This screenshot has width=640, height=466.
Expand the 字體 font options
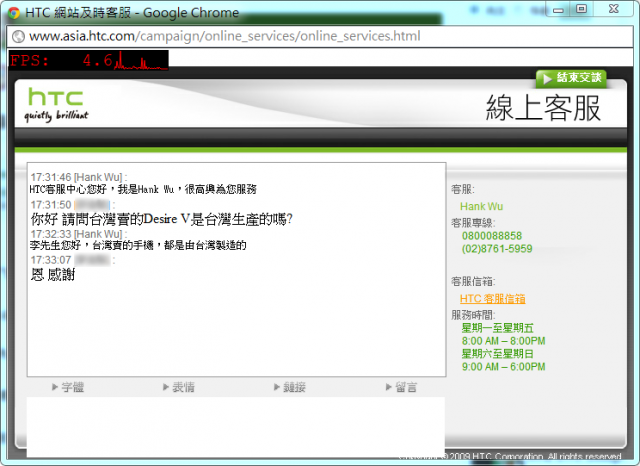point(68,387)
